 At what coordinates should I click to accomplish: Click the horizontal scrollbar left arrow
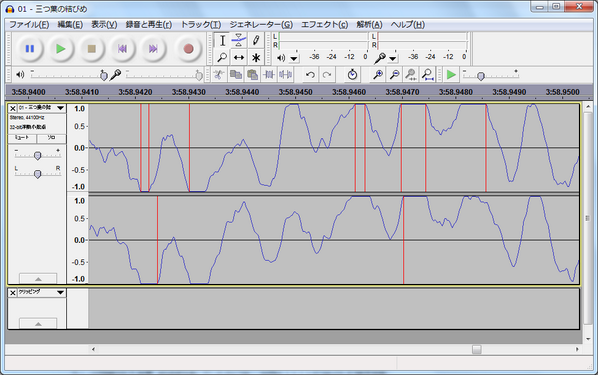tap(93, 349)
